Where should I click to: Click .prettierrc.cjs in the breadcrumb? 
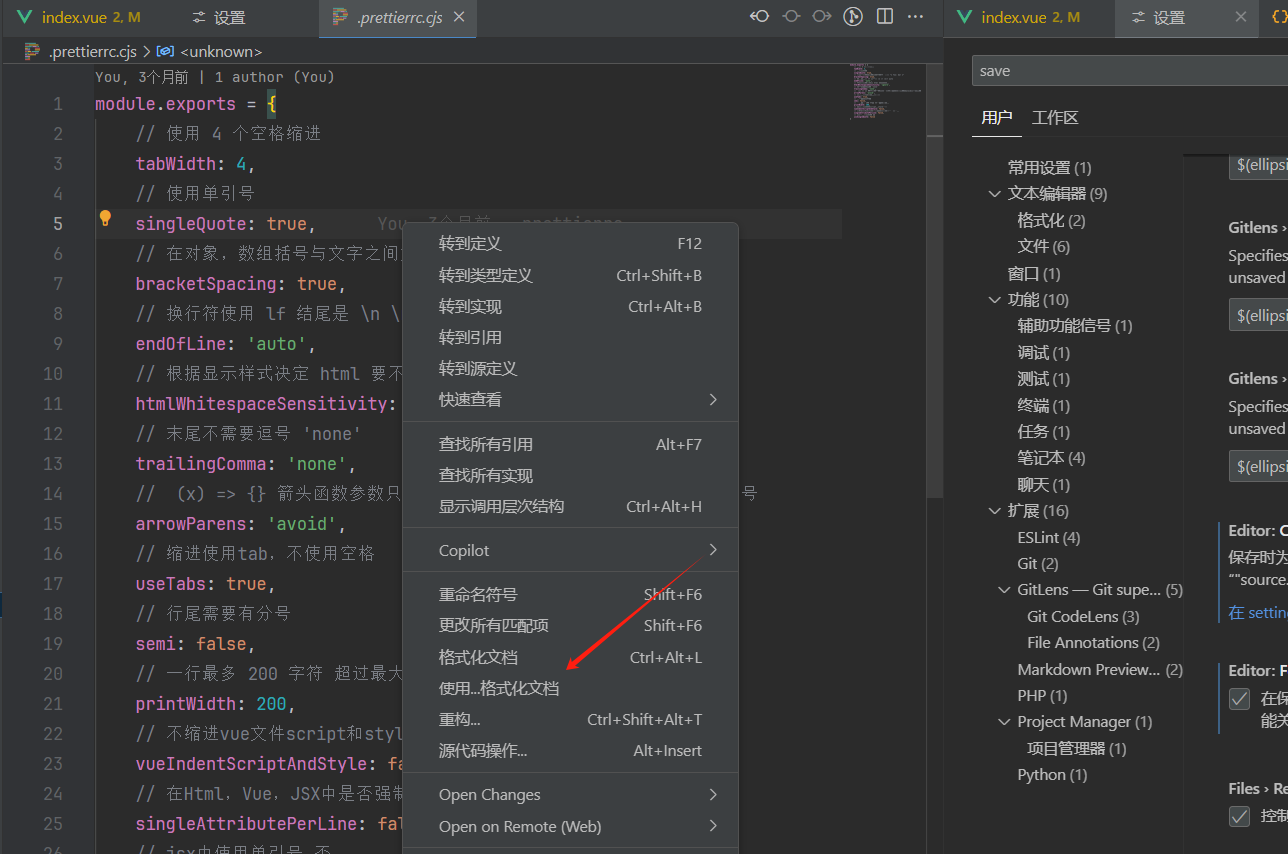click(x=94, y=51)
